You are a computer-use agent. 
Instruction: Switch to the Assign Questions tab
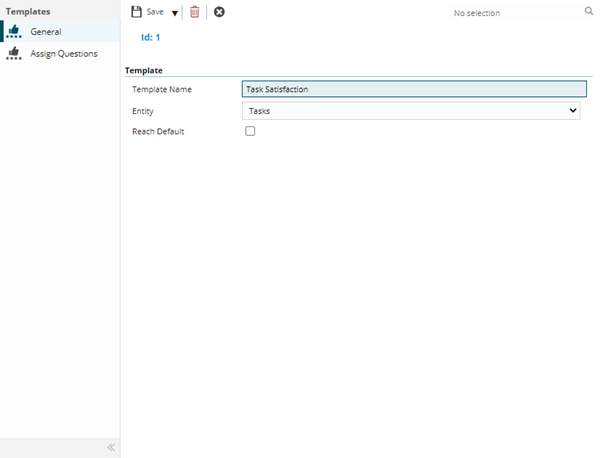63,54
